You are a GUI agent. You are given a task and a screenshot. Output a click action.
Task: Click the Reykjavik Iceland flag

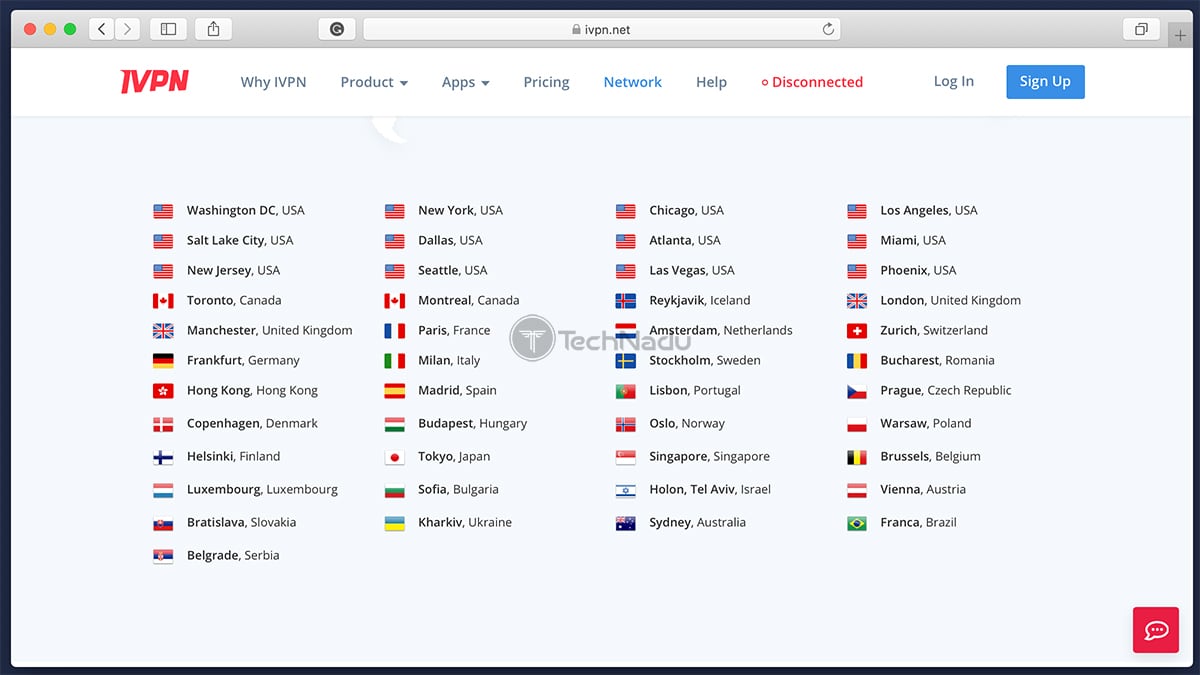click(x=626, y=301)
